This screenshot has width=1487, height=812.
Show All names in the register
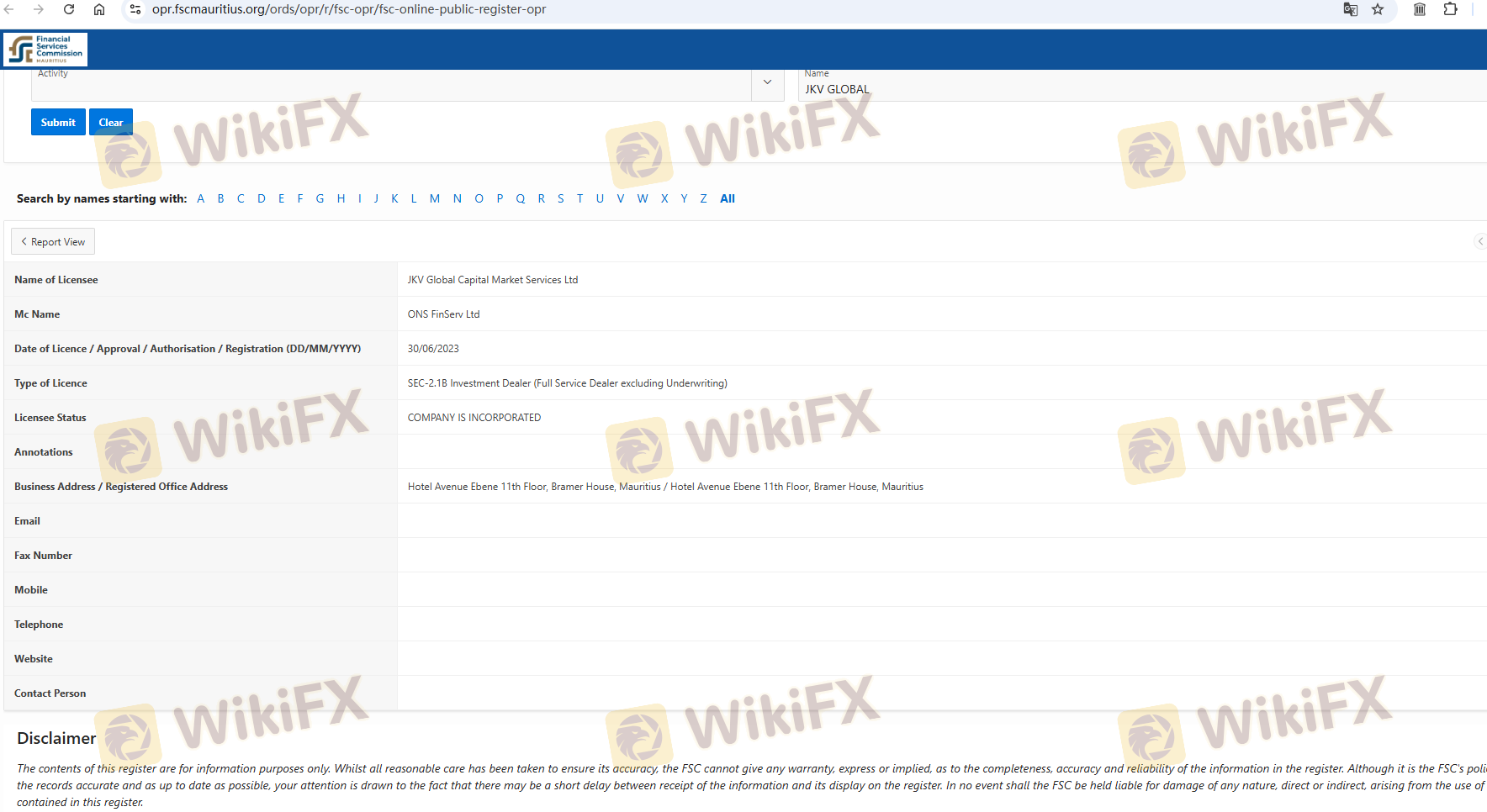pyautogui.click(x=728, y=198)
